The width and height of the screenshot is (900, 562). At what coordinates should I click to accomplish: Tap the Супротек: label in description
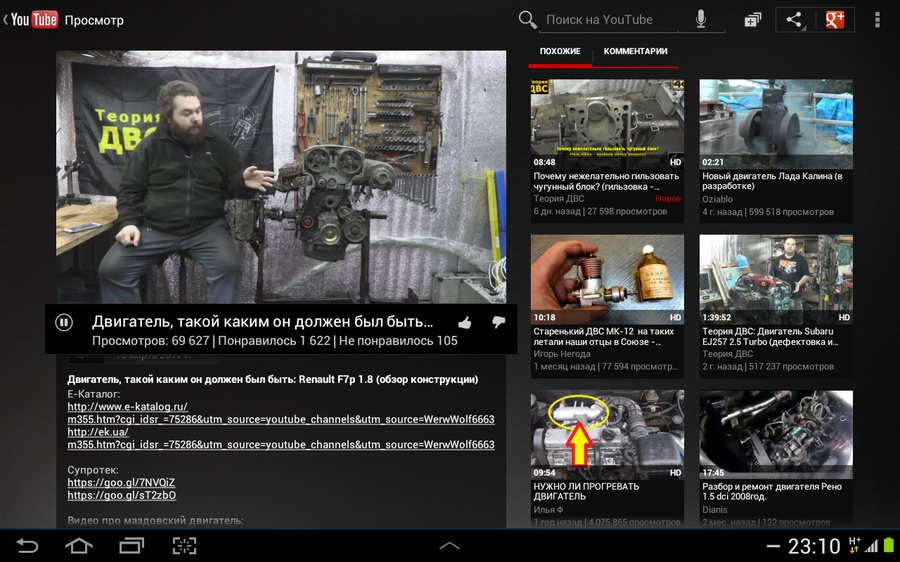coord(93,470)
